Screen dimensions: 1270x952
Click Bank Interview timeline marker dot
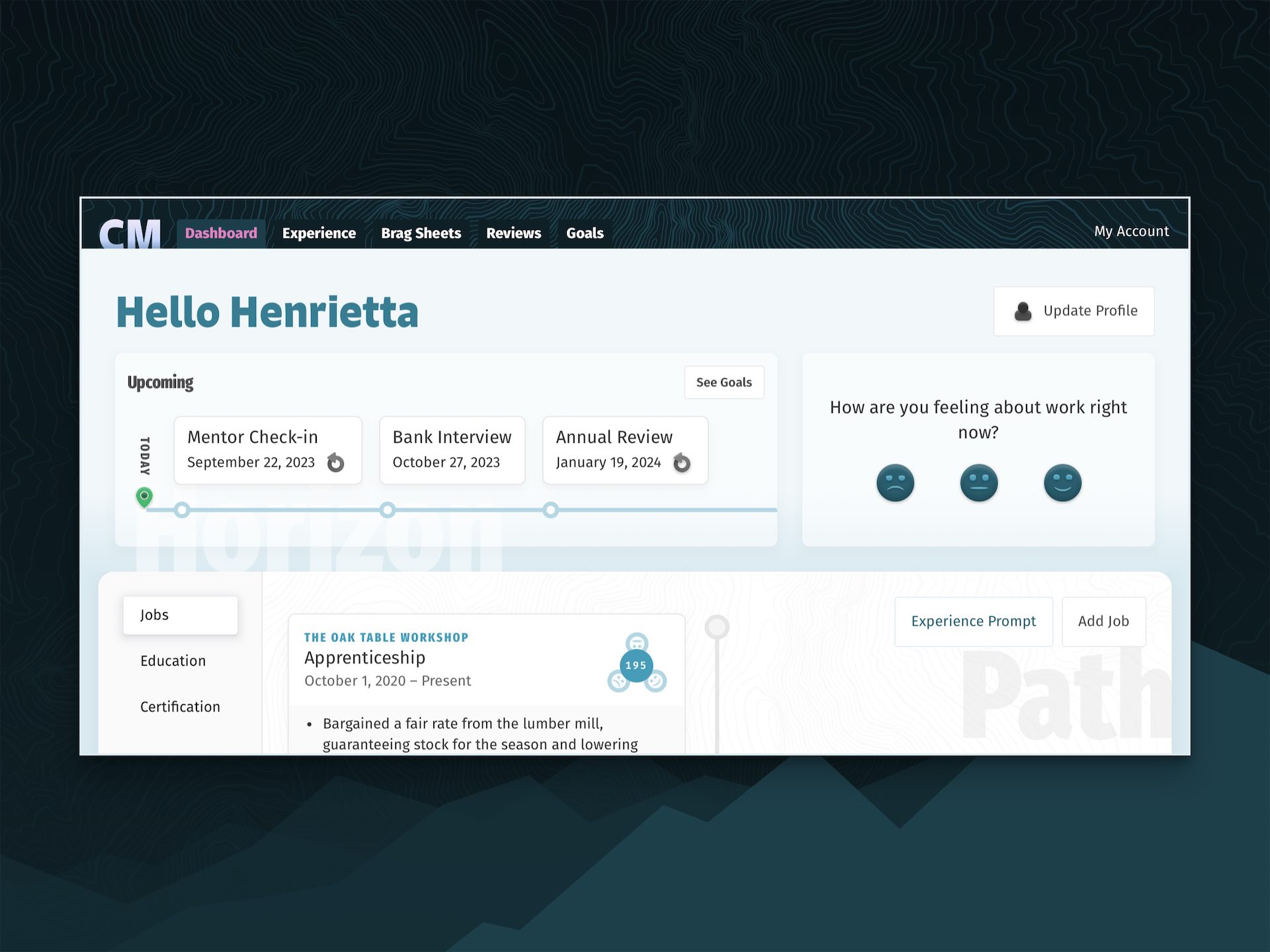388,510
